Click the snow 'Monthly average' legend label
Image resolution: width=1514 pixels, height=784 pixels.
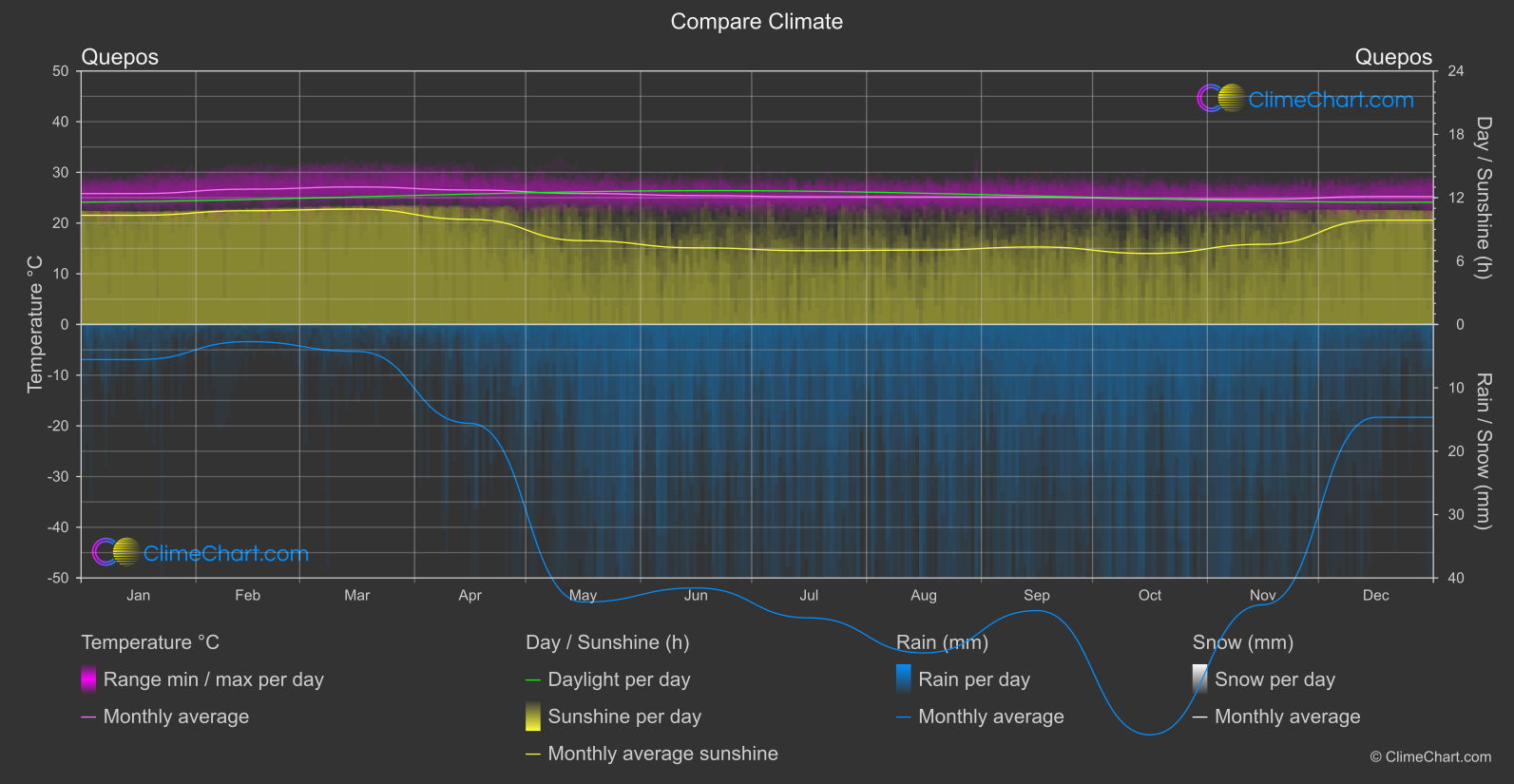[1288, 717]
